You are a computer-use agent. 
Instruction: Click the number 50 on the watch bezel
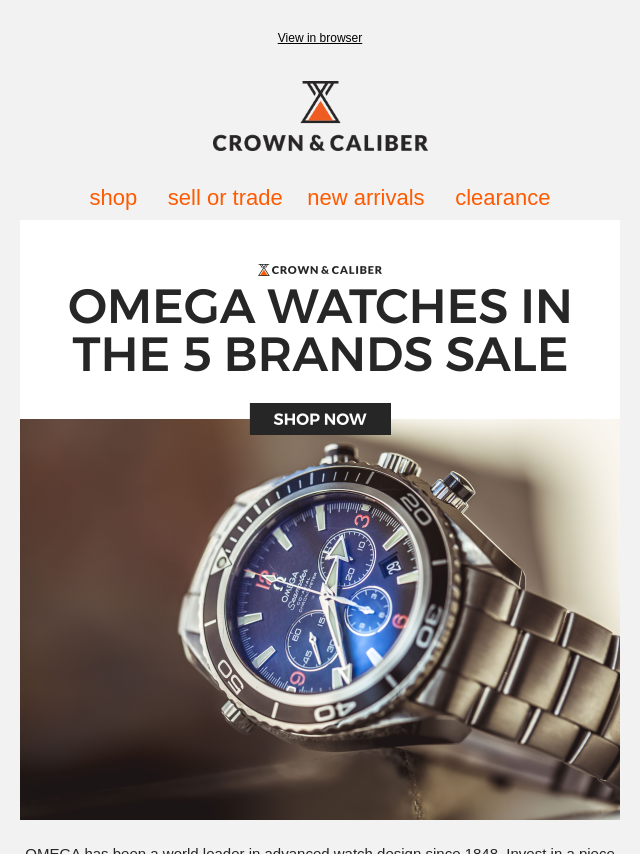pyautogui.click(x=230, y=675)
